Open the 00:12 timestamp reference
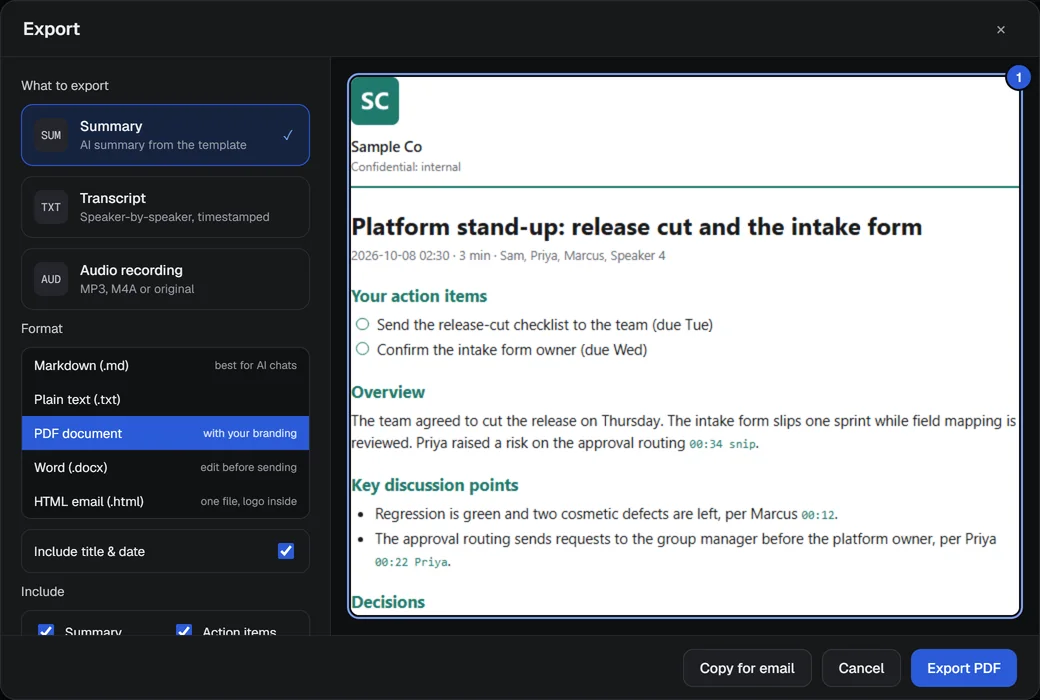This screenshot has height=700, width=1040. point(818,515)
